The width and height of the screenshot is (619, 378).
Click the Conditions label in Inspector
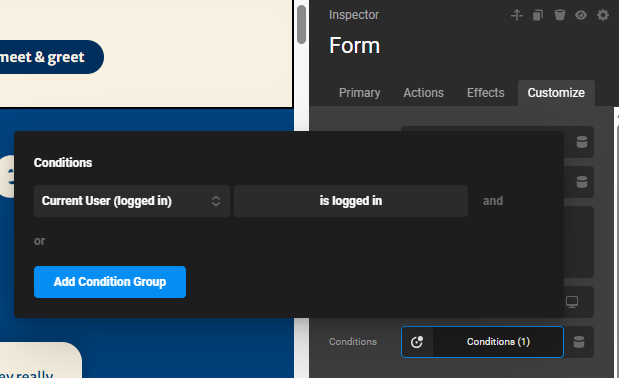(x=353, y=342)
